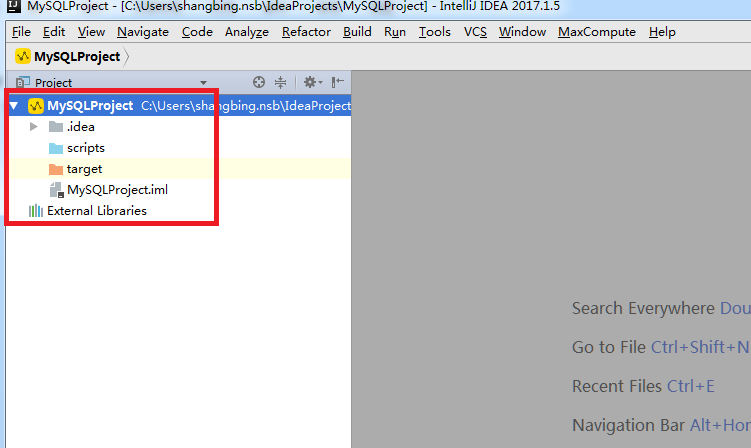Image resolution: width=751 pixels, height=448 pixels.
Task: Hide the Project tool window with pin icon
Action: pos(337,82)
